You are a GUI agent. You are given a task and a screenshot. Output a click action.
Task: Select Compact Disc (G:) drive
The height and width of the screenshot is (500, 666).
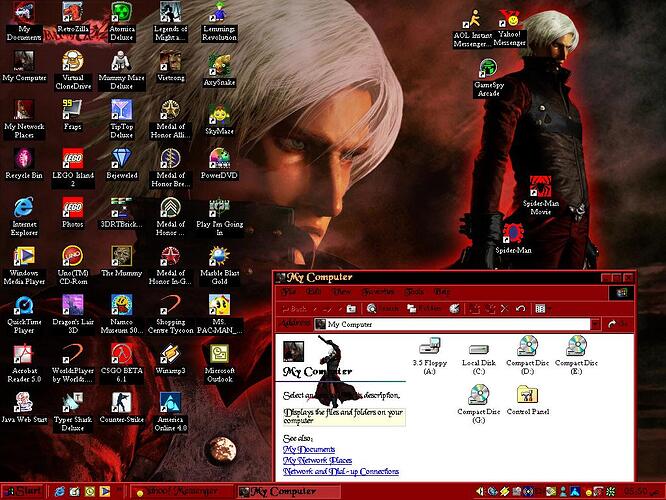pyautogui.click(x=479, y=404)
